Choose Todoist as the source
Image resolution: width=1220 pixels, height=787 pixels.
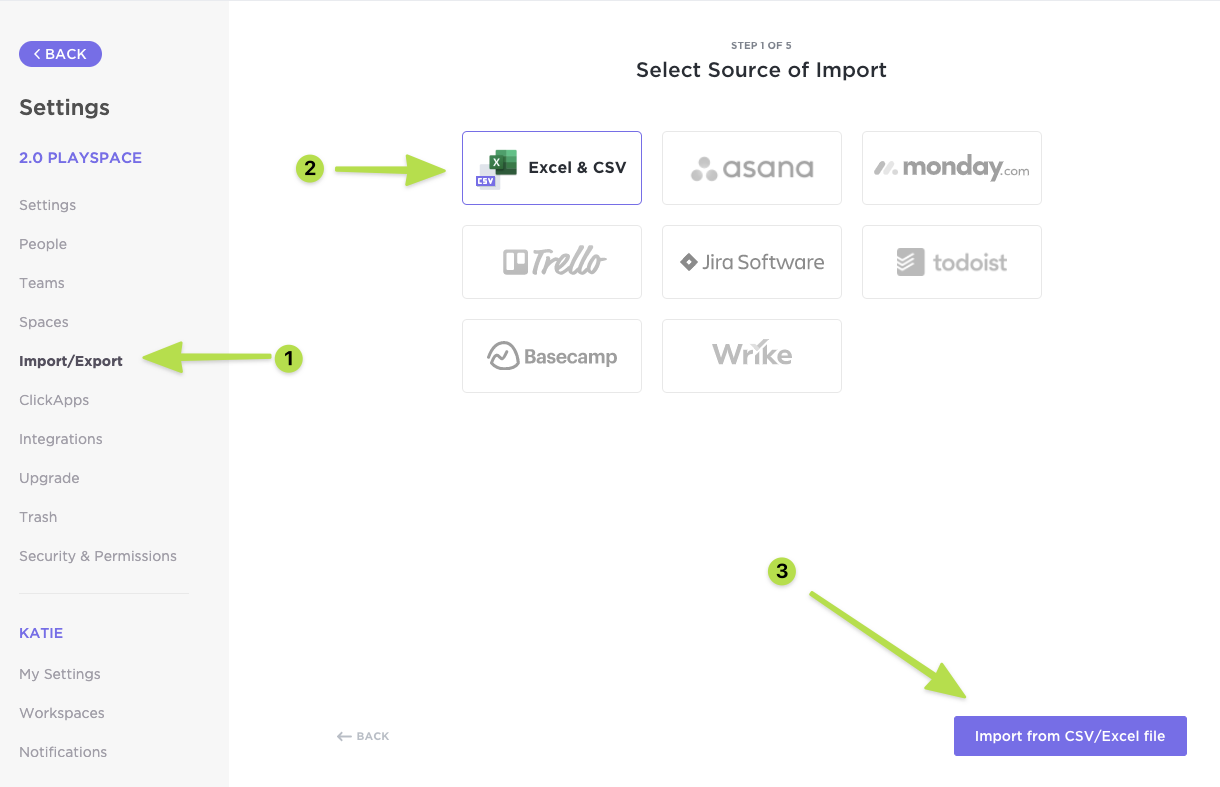click(951, 261)
